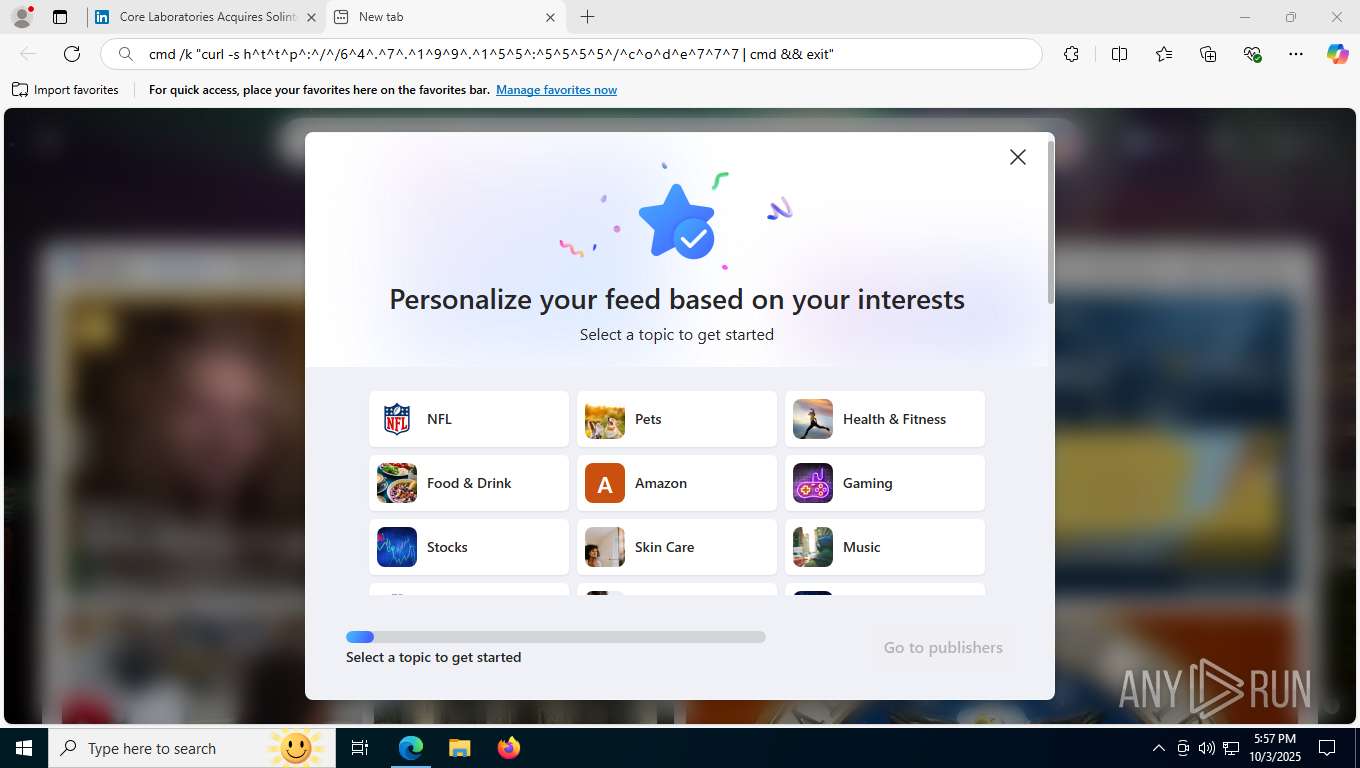Open Firefox from the taskbar
This screenshot has height=768, width=1360.
508,748
